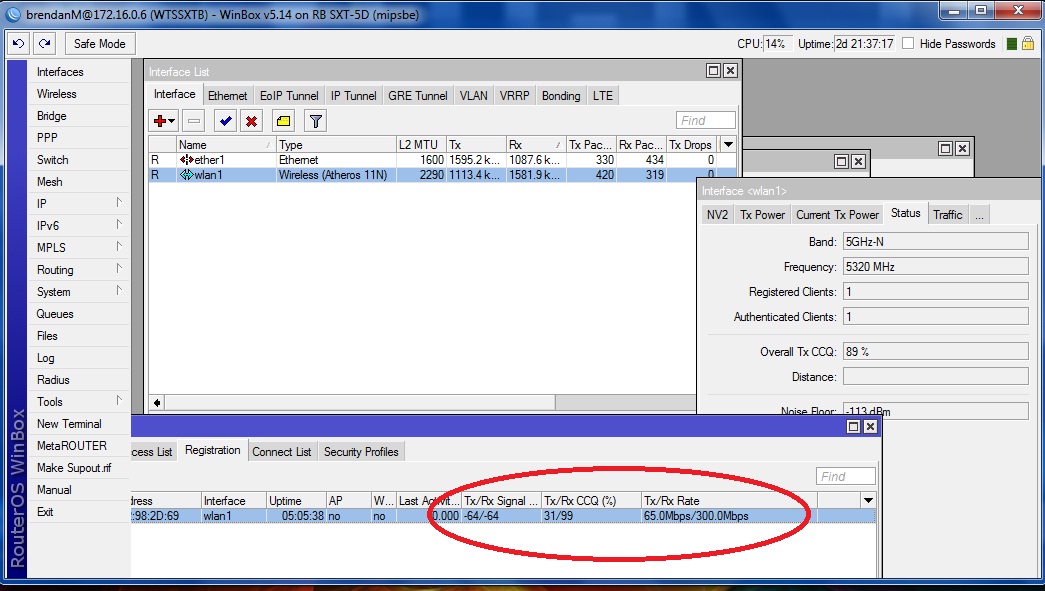The width and height of the screenshot is (1045, 591).
Task: Toggle the Hide Passwords checkbox
Action: (x=908, y=43)
